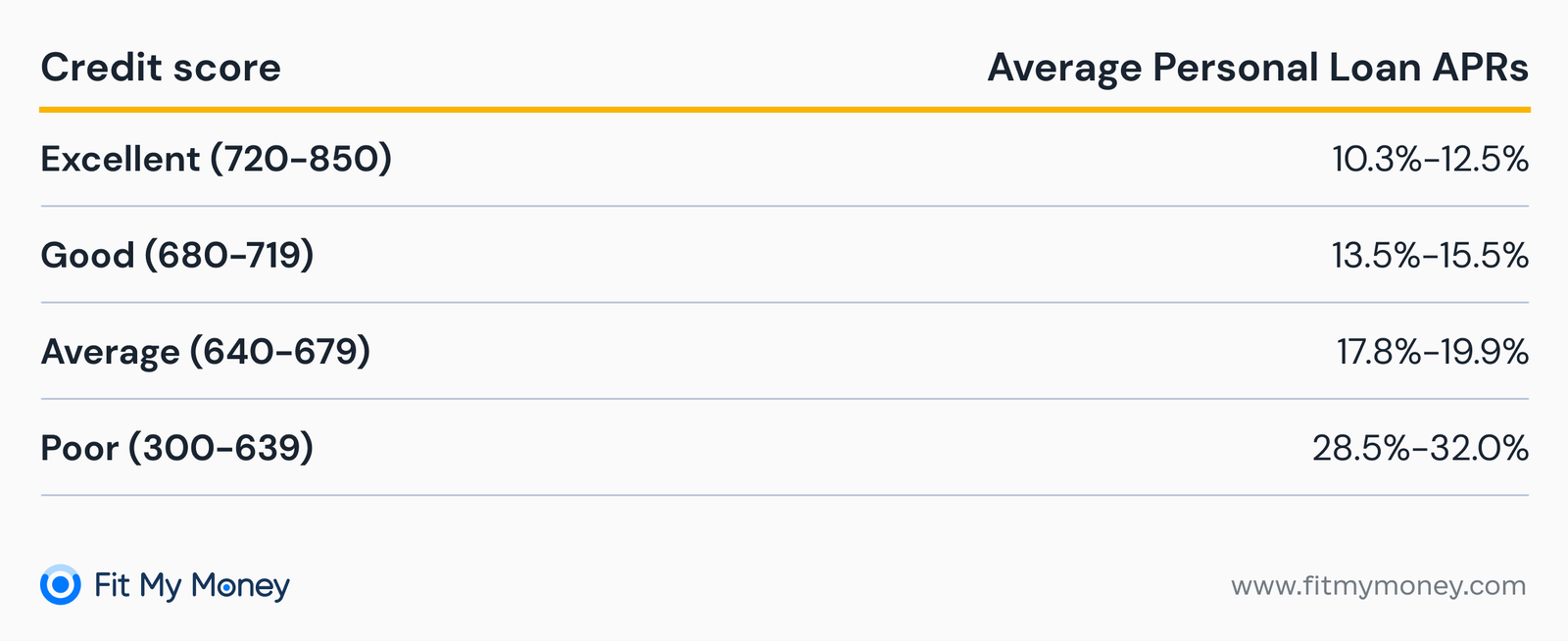Screen dimensions: 1568x641
Task: Select the Excellent (720-850) row label
Action: (216, 159)
